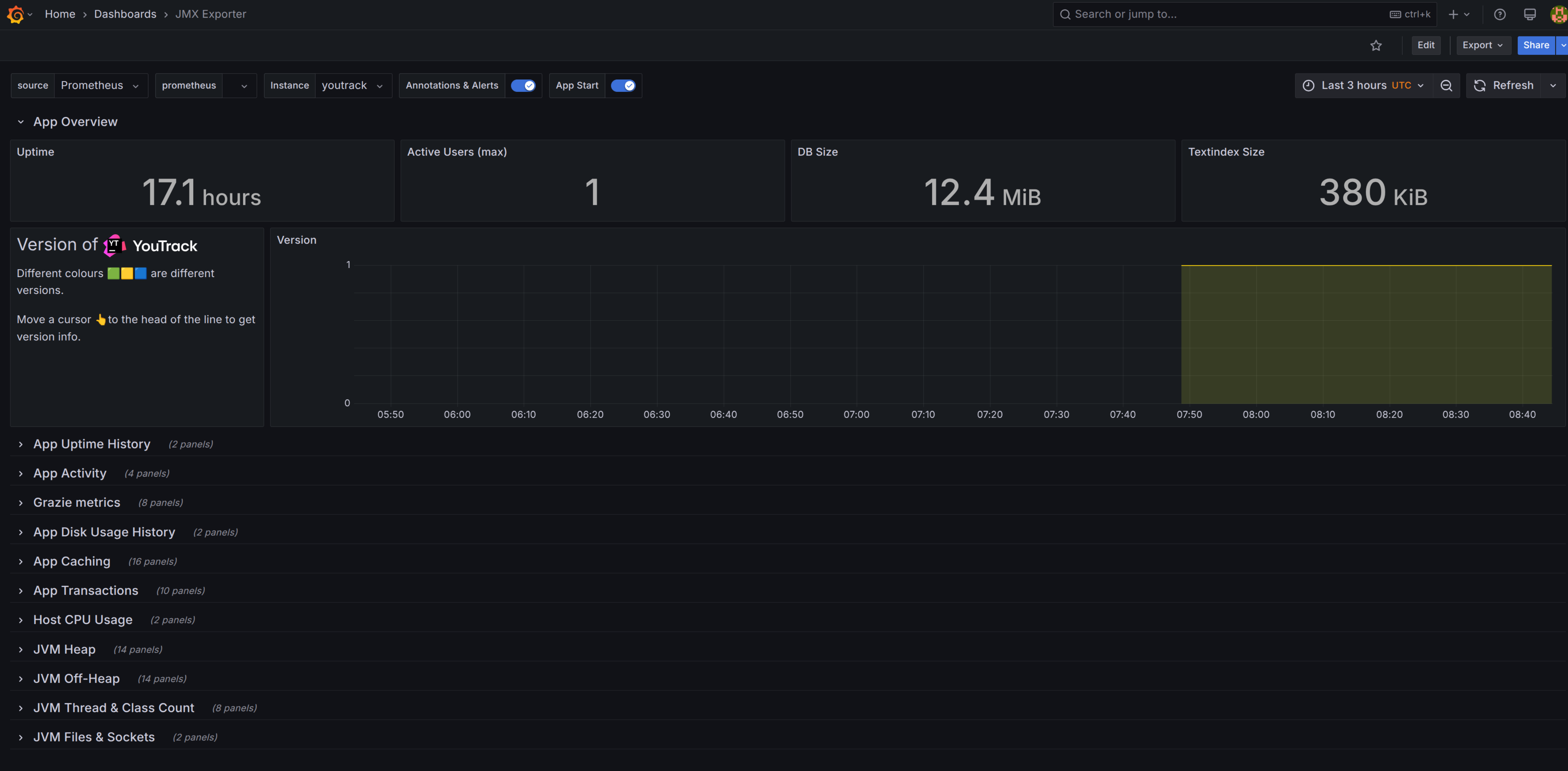This screenshot has height=771, width=1568.
Task: Click the 380 KiB value
Action: tap(1373, 192)
